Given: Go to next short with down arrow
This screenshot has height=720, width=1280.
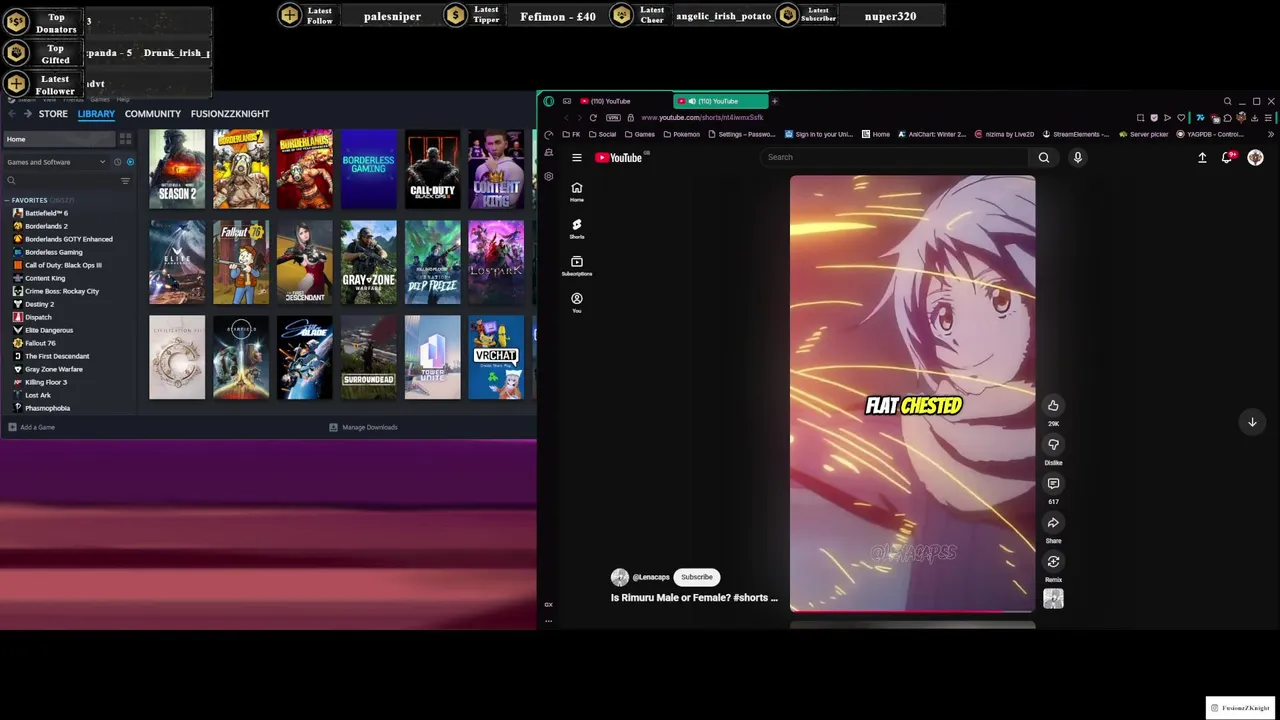Looking at the screenshot, I should coord(1252,422).
